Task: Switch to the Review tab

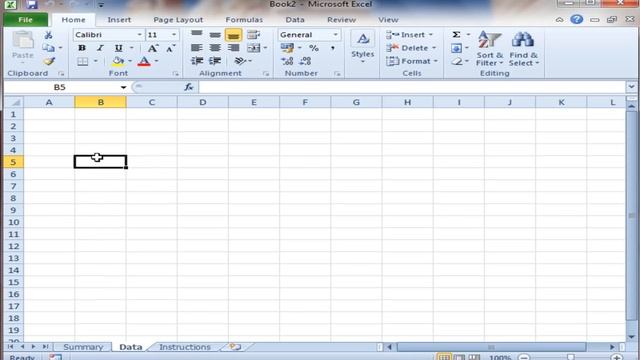Action: [x=341, y=20]
